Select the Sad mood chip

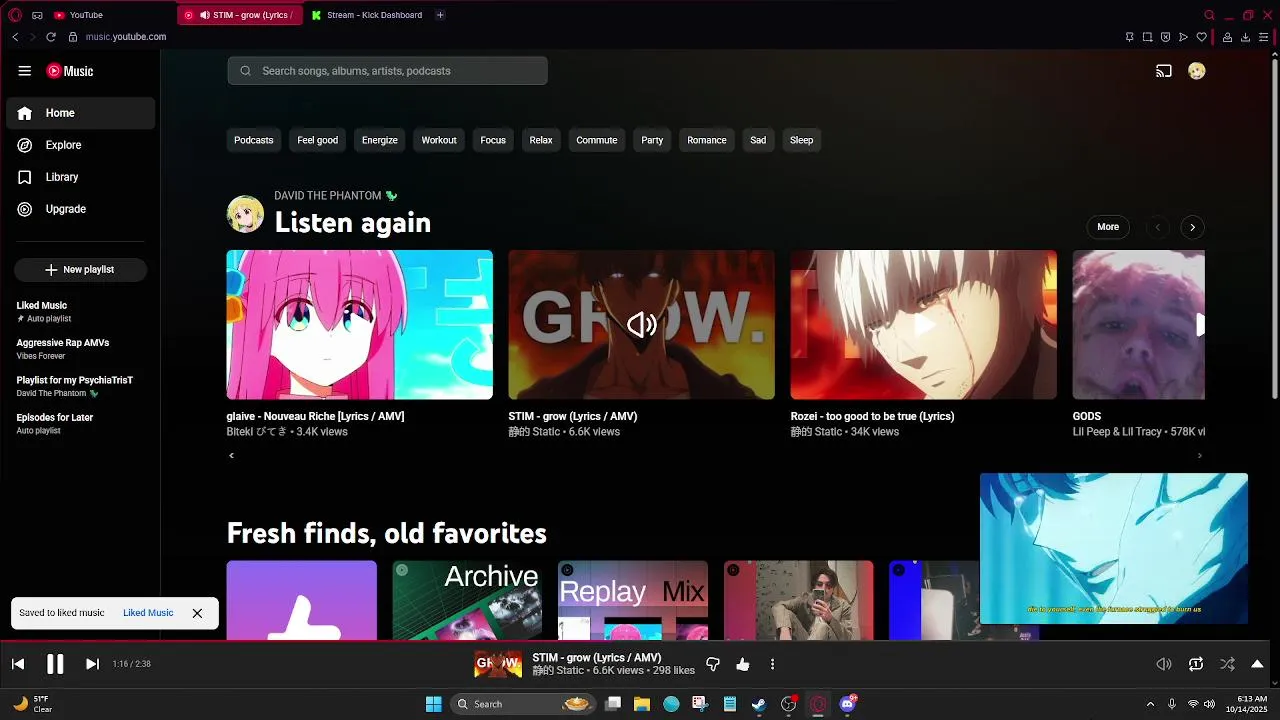(758, 140)
